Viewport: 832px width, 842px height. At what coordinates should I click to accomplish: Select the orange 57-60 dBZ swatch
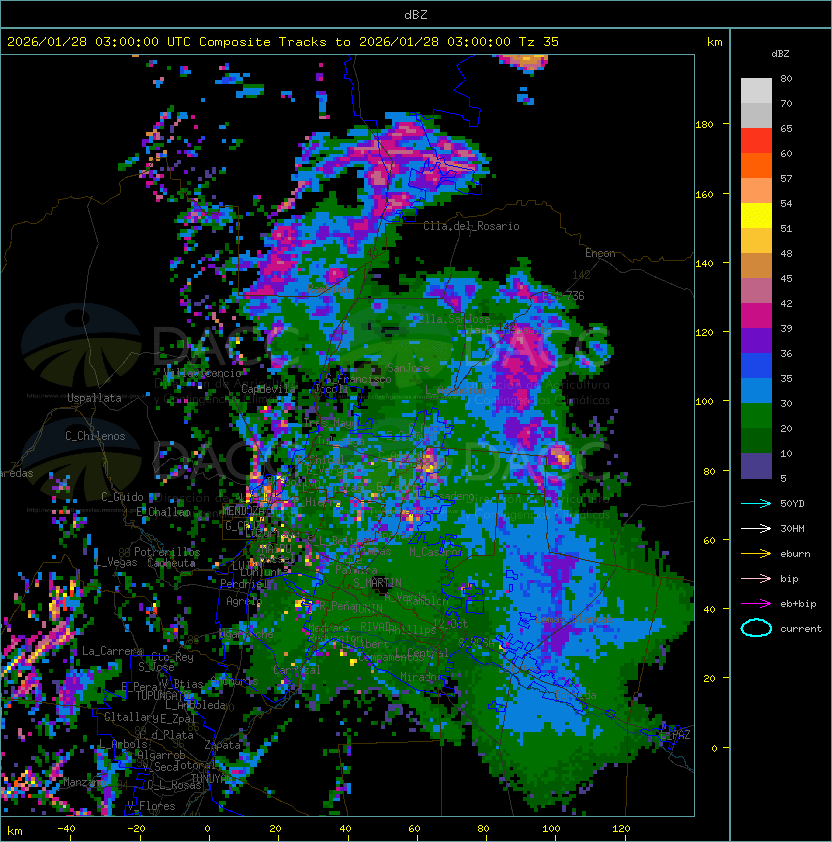tap(756, 165)
